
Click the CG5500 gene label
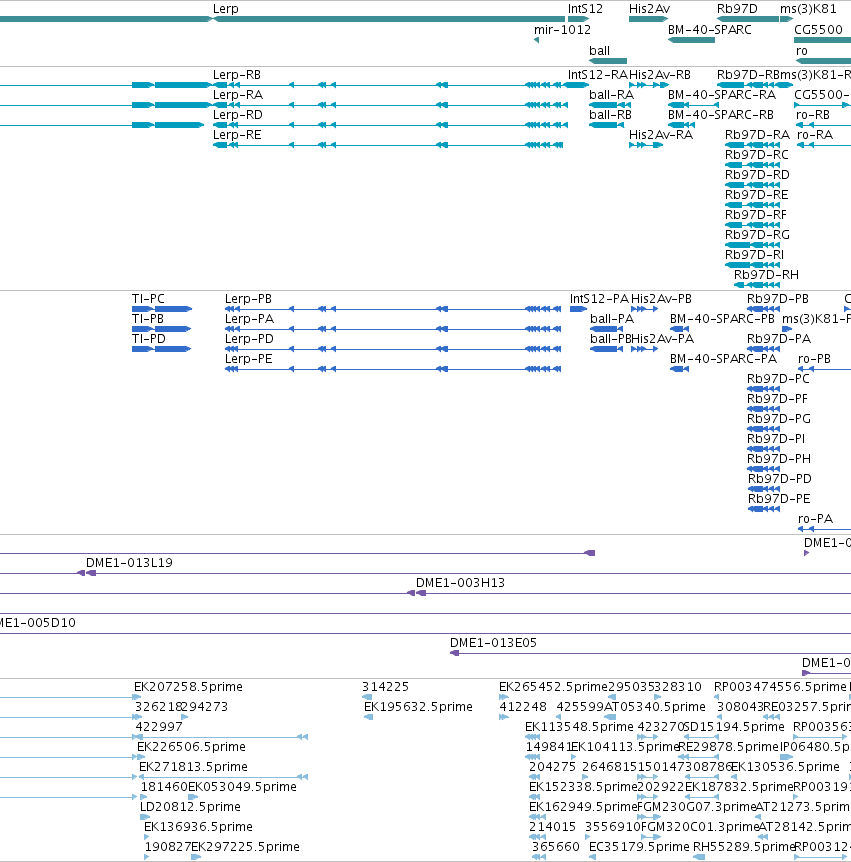[818, 30]
